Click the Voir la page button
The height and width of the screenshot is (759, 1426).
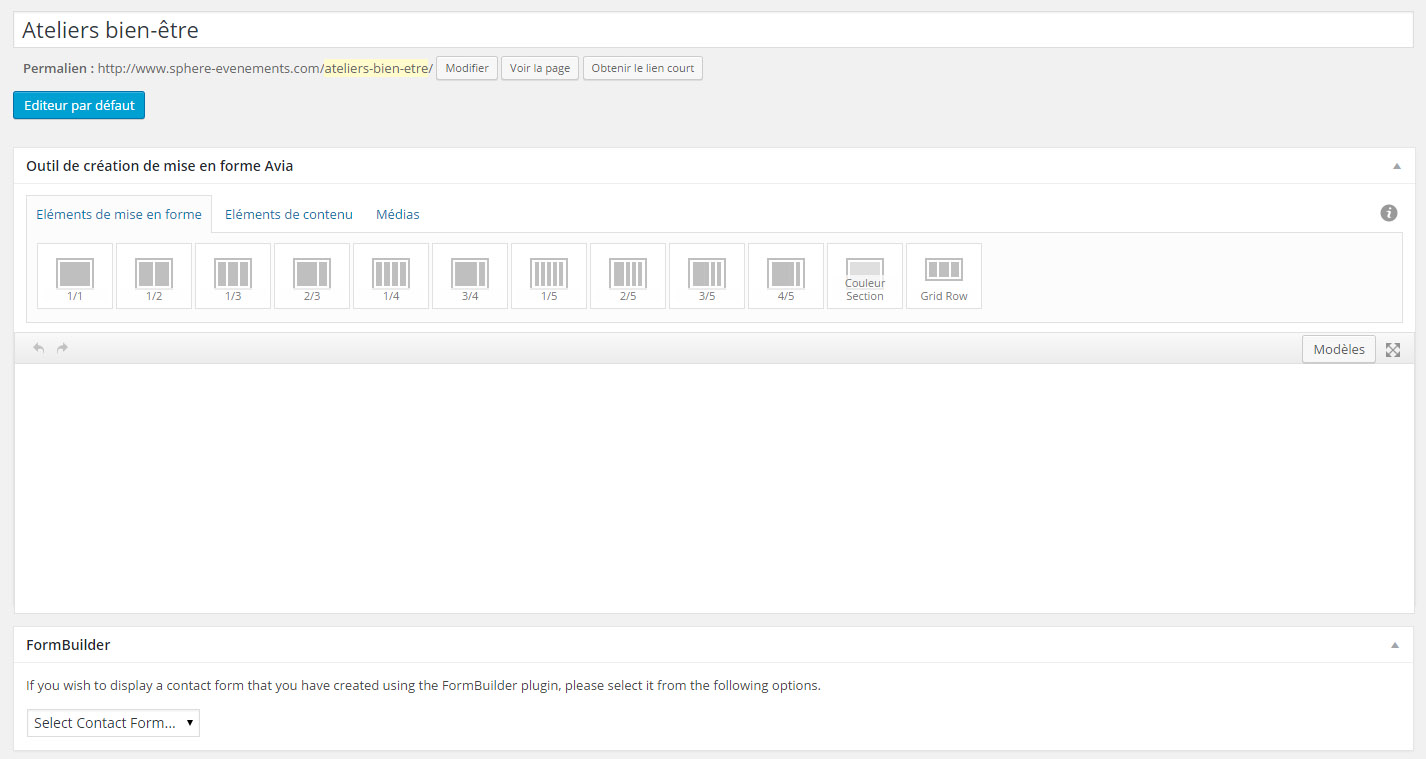point(540,68)
